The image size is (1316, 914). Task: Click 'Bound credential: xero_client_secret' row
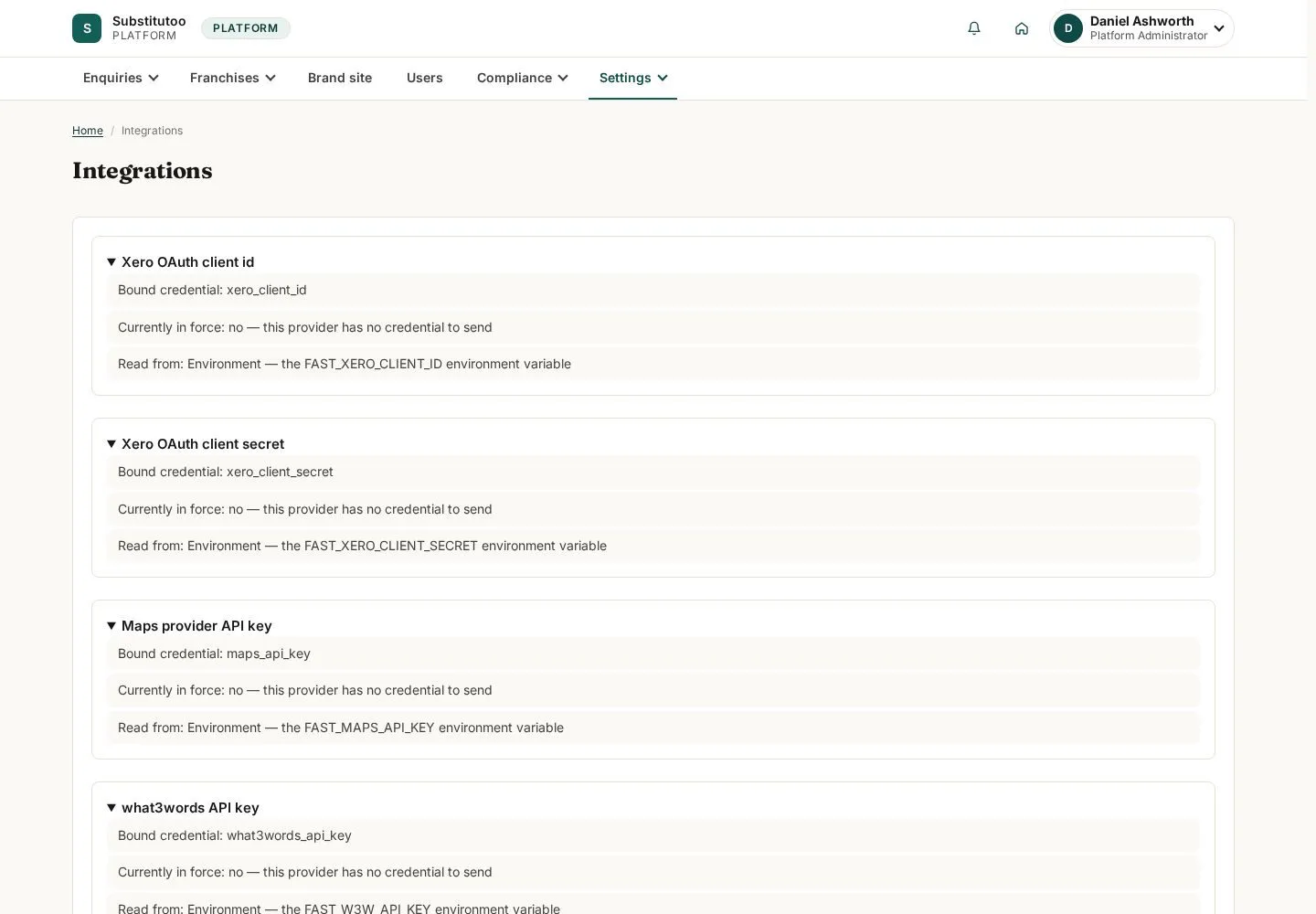click(x=653, y=472)
